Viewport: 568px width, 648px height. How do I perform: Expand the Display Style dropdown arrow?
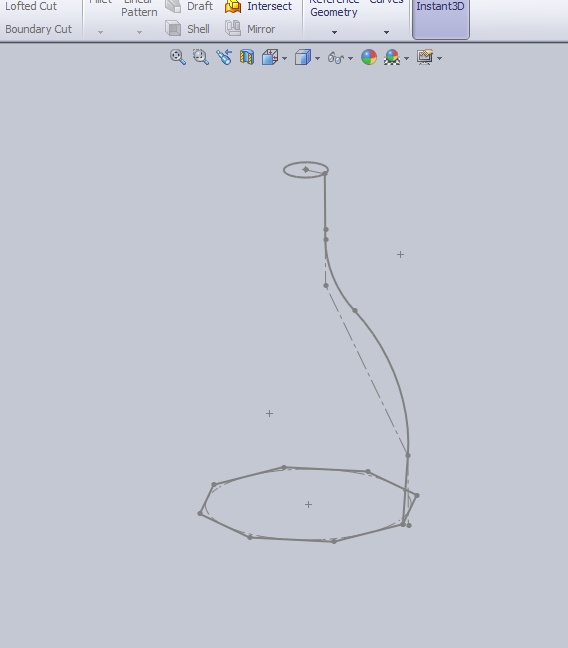(317, 59)
